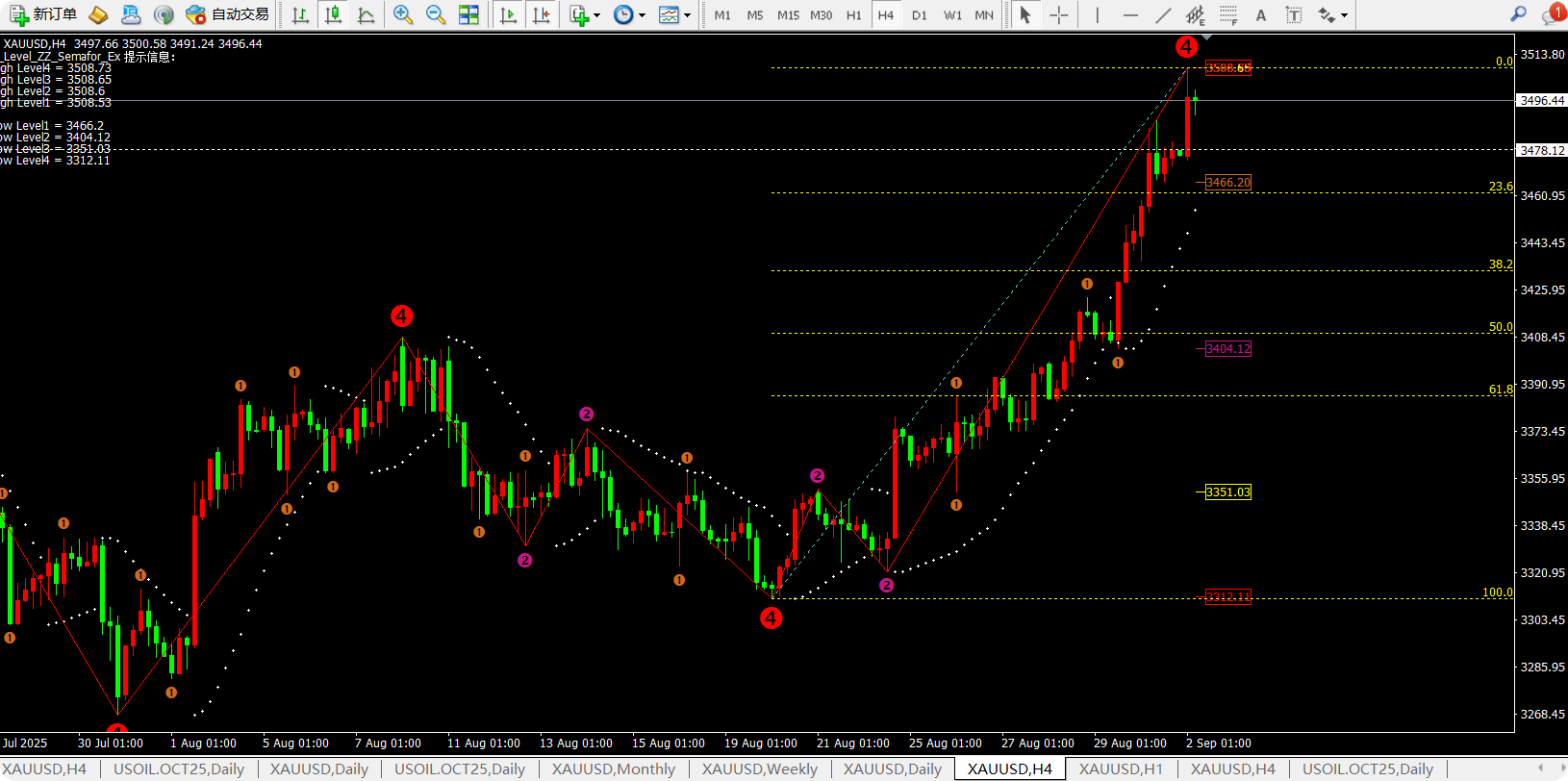Toggle chart Auto Scroll
The height and width of the screenshot is (781, 1568).
coord(508,14)
